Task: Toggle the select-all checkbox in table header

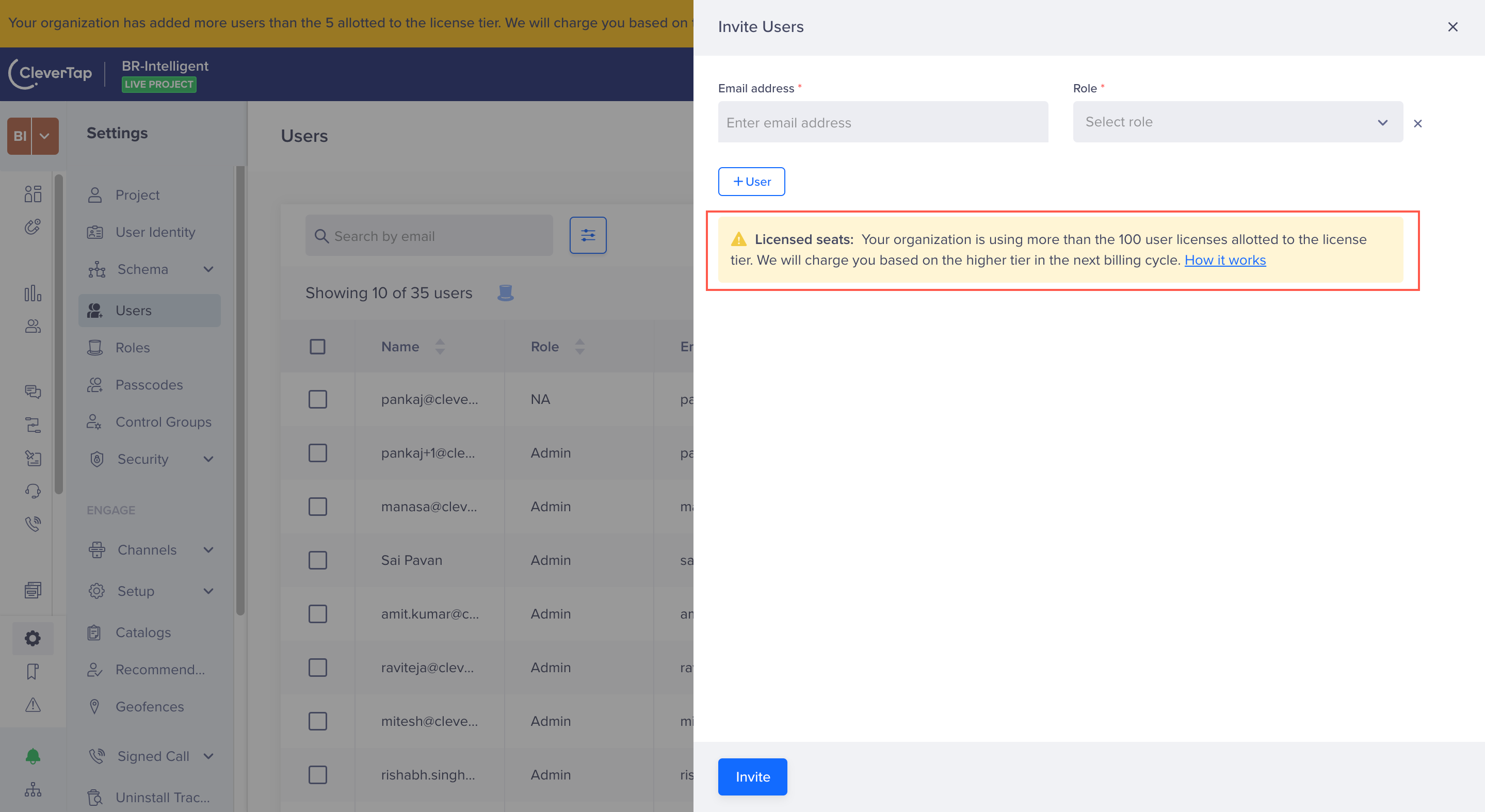Action: coord(317,346)
